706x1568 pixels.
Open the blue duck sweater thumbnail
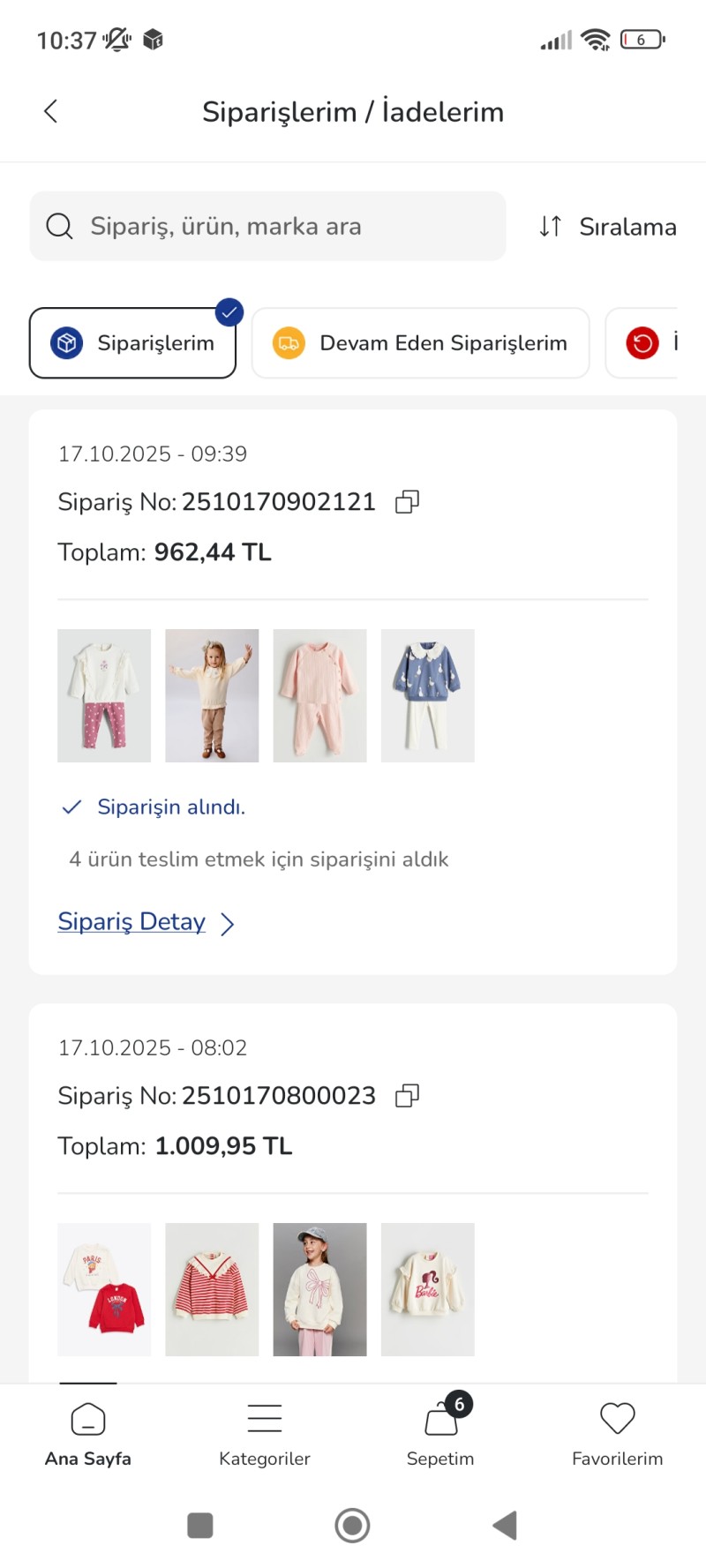(428, 695)
